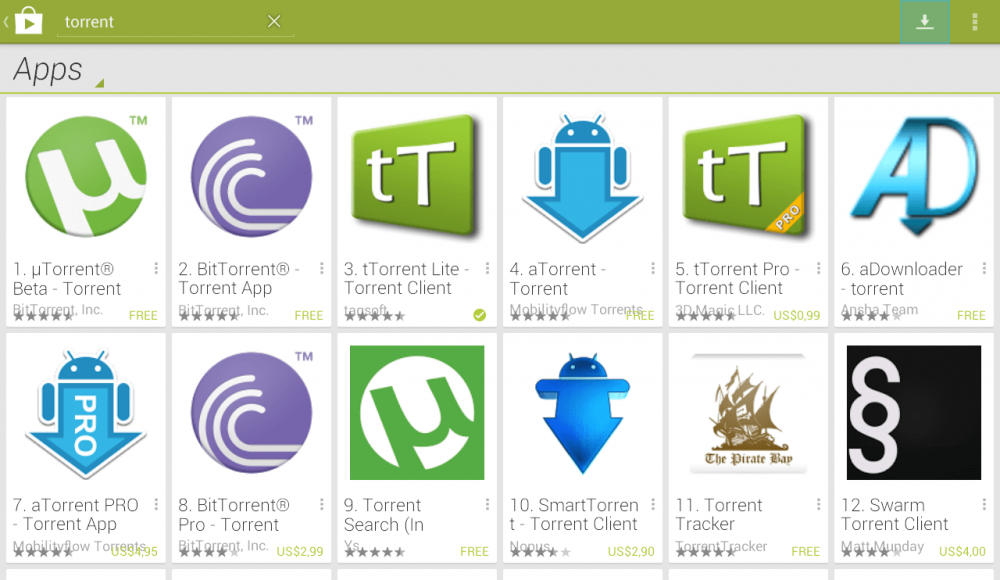The height and width of the screenshot is (580, 1000).
Task: Open options menu for Torrent Tracker card
Action: point(818,505)
